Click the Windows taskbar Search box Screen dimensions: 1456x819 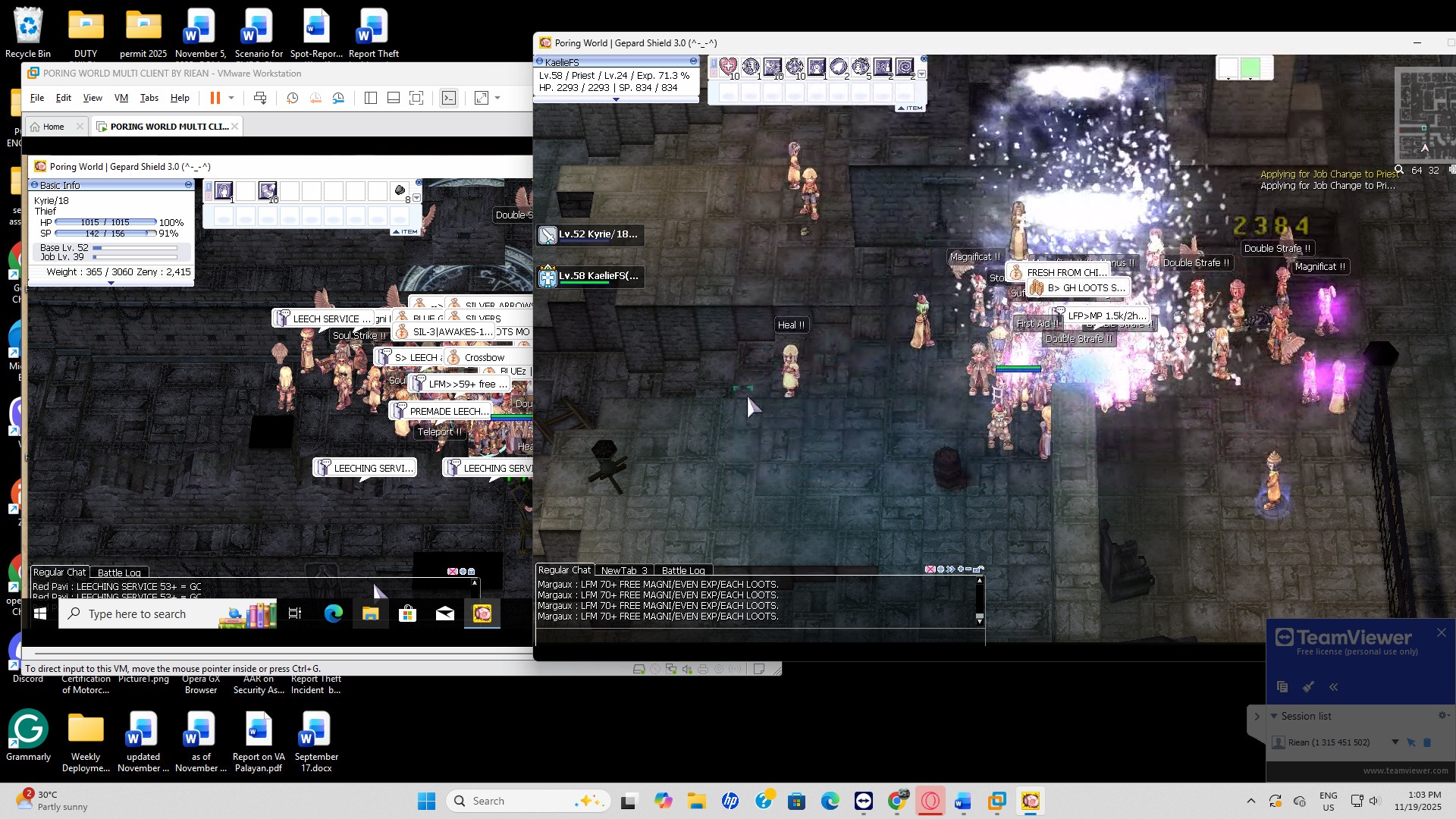click(529, 801)
